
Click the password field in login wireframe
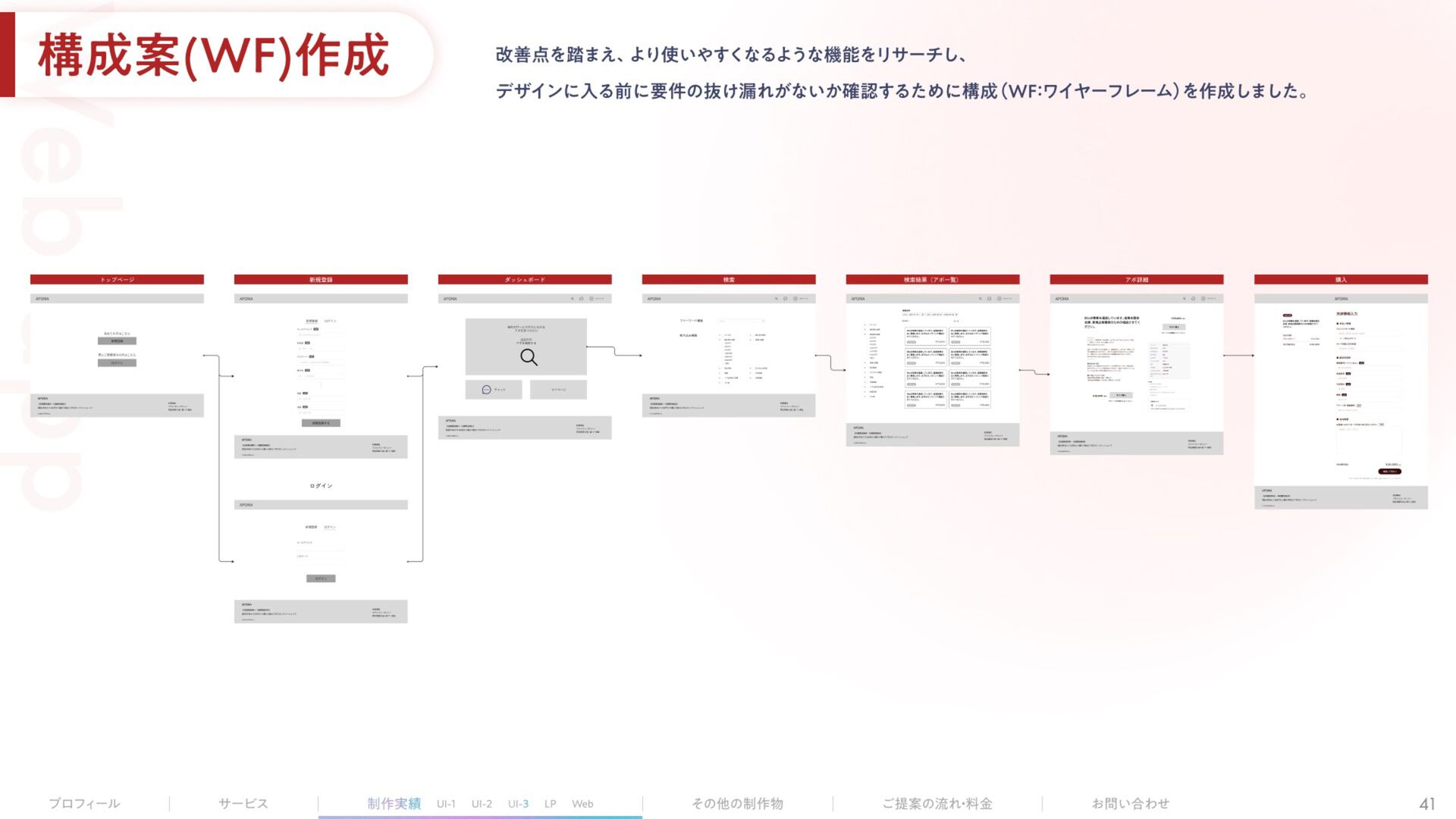click(321, 561)
